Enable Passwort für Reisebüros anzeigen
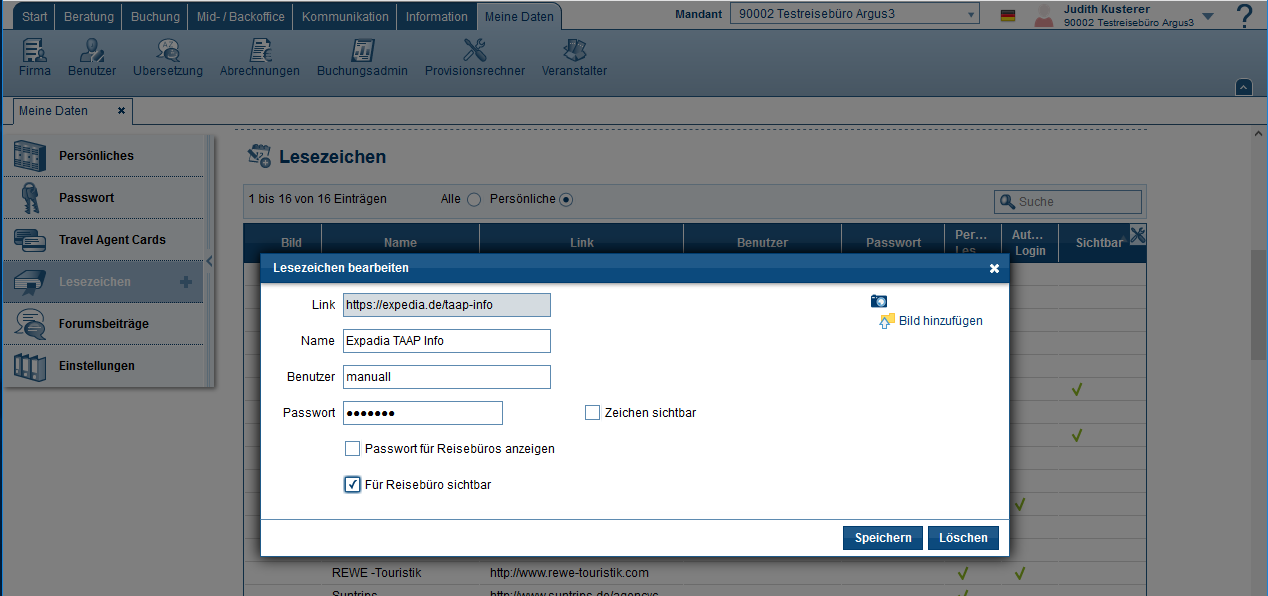The width and height of the screenshot is (1268, 596). tap(352, 448)
